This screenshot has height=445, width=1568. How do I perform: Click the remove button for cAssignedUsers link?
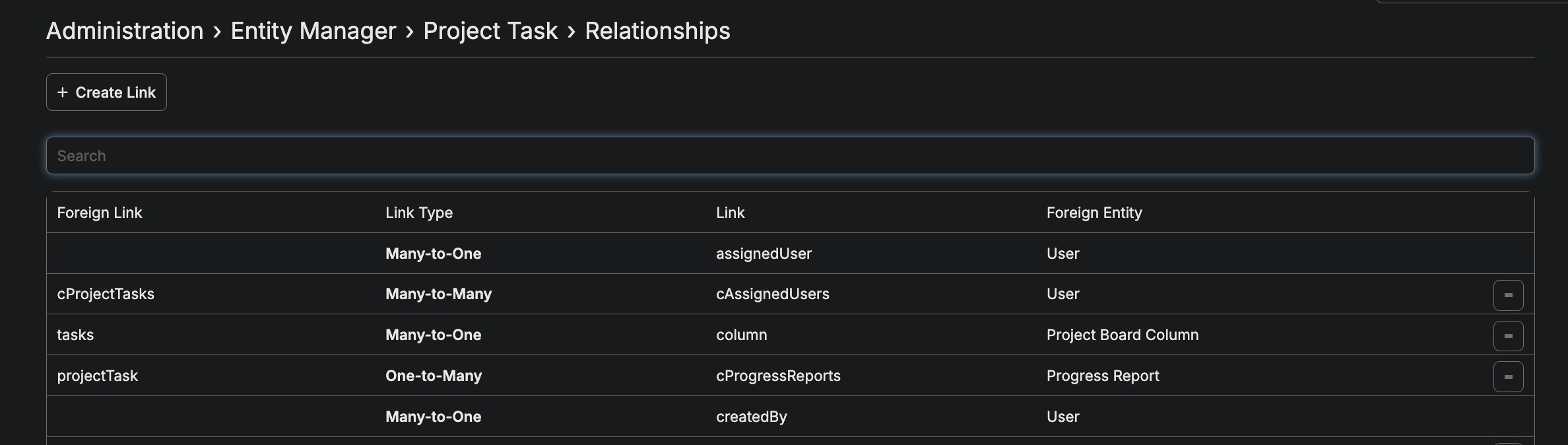point(1508,295)
